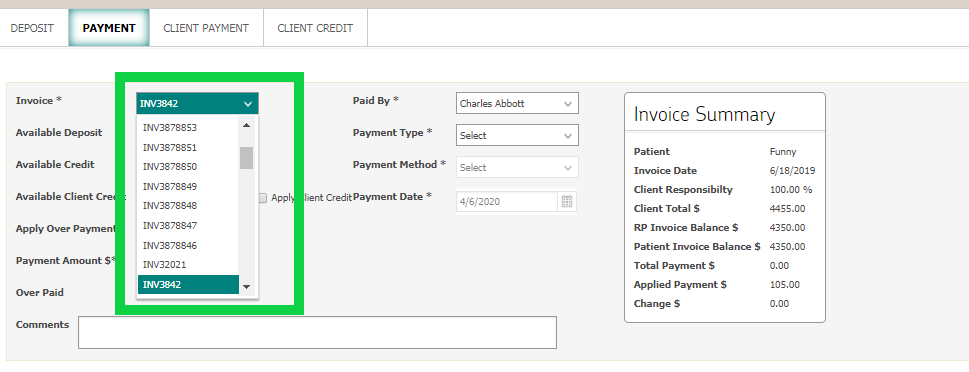Image resolution: width=969 pixels, height=372 pixels.
Task: Click the Client Responsibilty value 100.00 %
Action: tap(791, 190)
